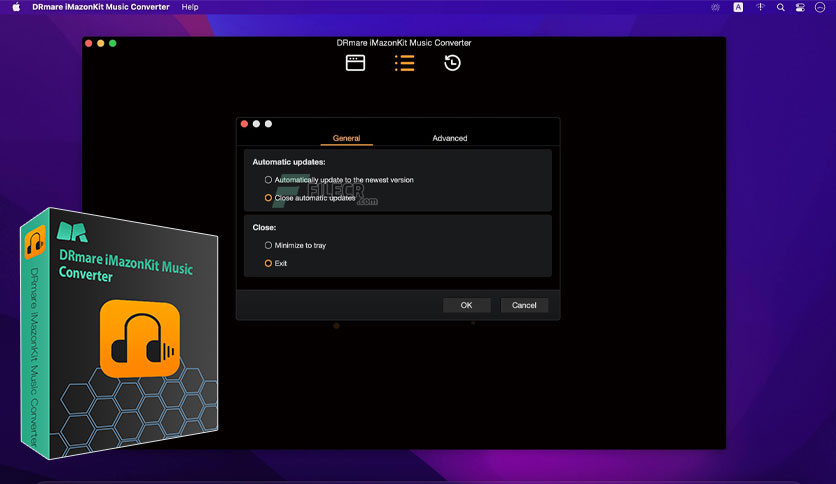The height and width of the screenshot is (484, 836).
Task: Open the Apple menu
Action: pyautogui.click(x=16, y=7)
